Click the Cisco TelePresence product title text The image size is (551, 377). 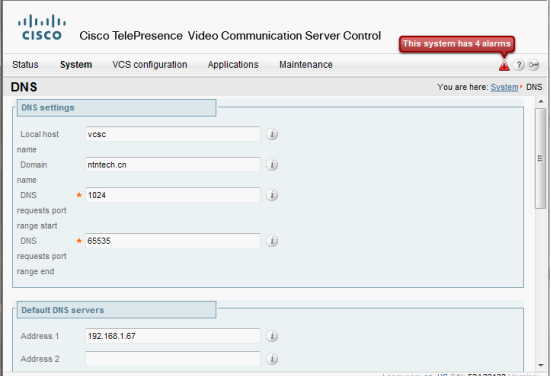[x=230, y=35]
